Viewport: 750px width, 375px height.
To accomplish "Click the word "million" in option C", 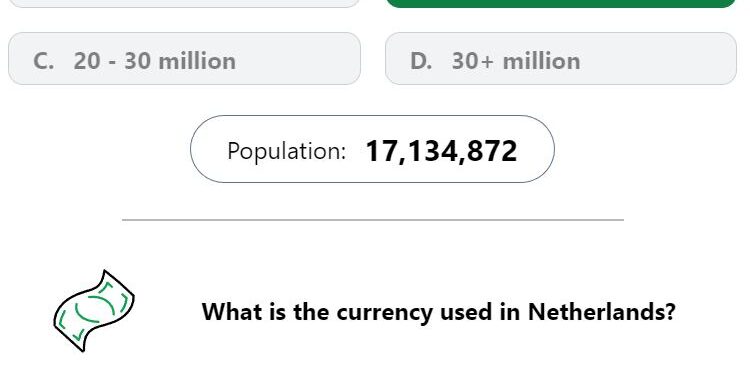I will pos(197,61).
